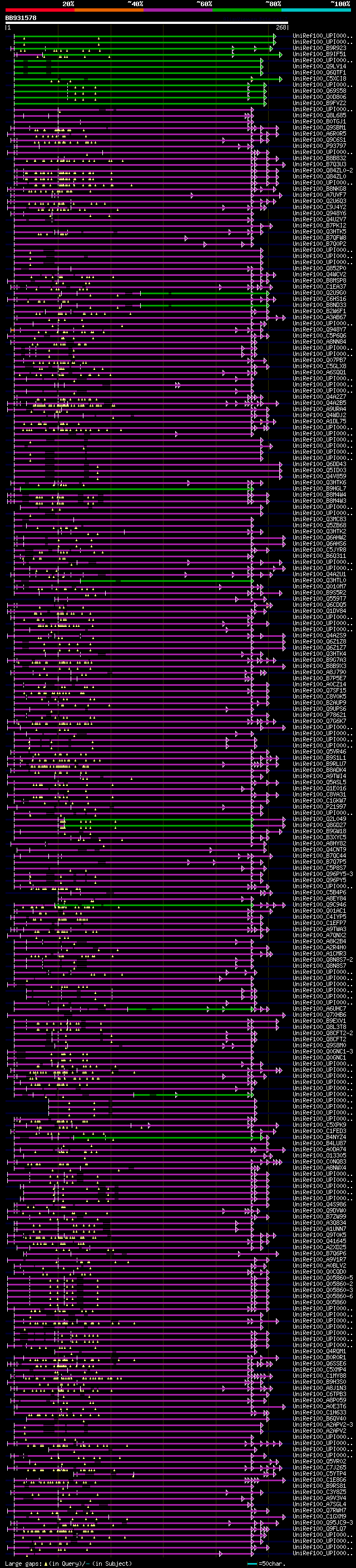The width and height of the screenshot is (356, 1568).
Task: Select label UniRef100_Q84ZL0-2
Action: [323, 170]
